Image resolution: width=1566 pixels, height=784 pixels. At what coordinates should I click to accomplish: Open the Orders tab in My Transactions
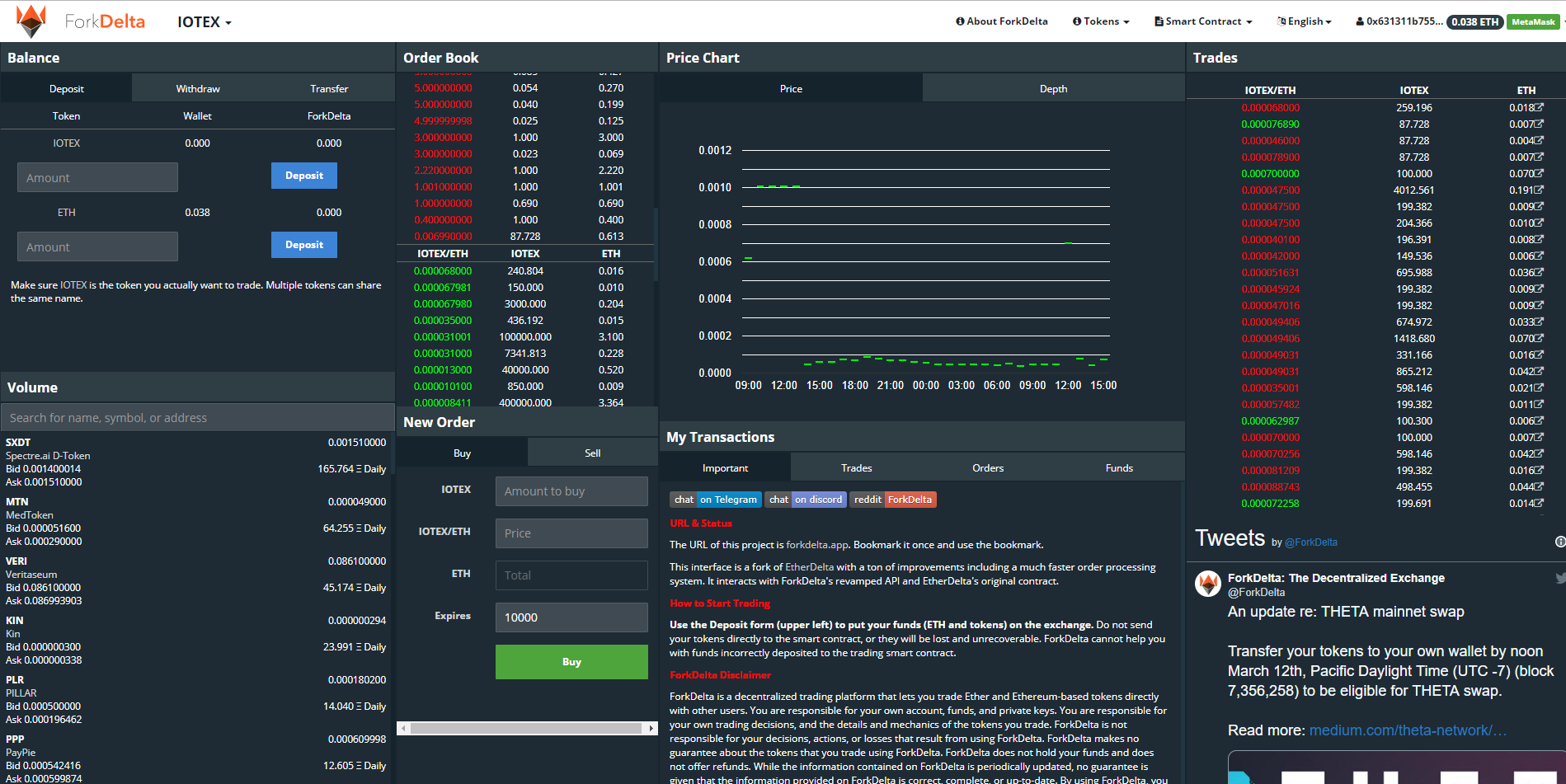pyautogui.click(x=988, y=467)
